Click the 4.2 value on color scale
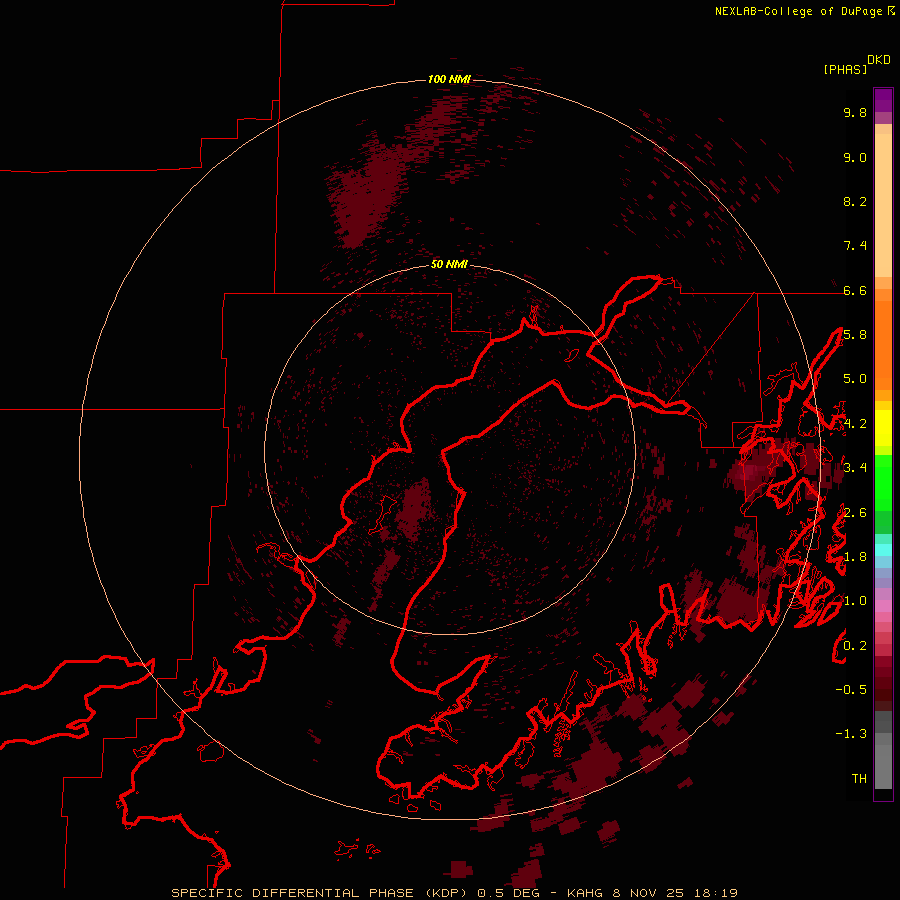This screenshot has width=900, height=900. coord(855,424)
